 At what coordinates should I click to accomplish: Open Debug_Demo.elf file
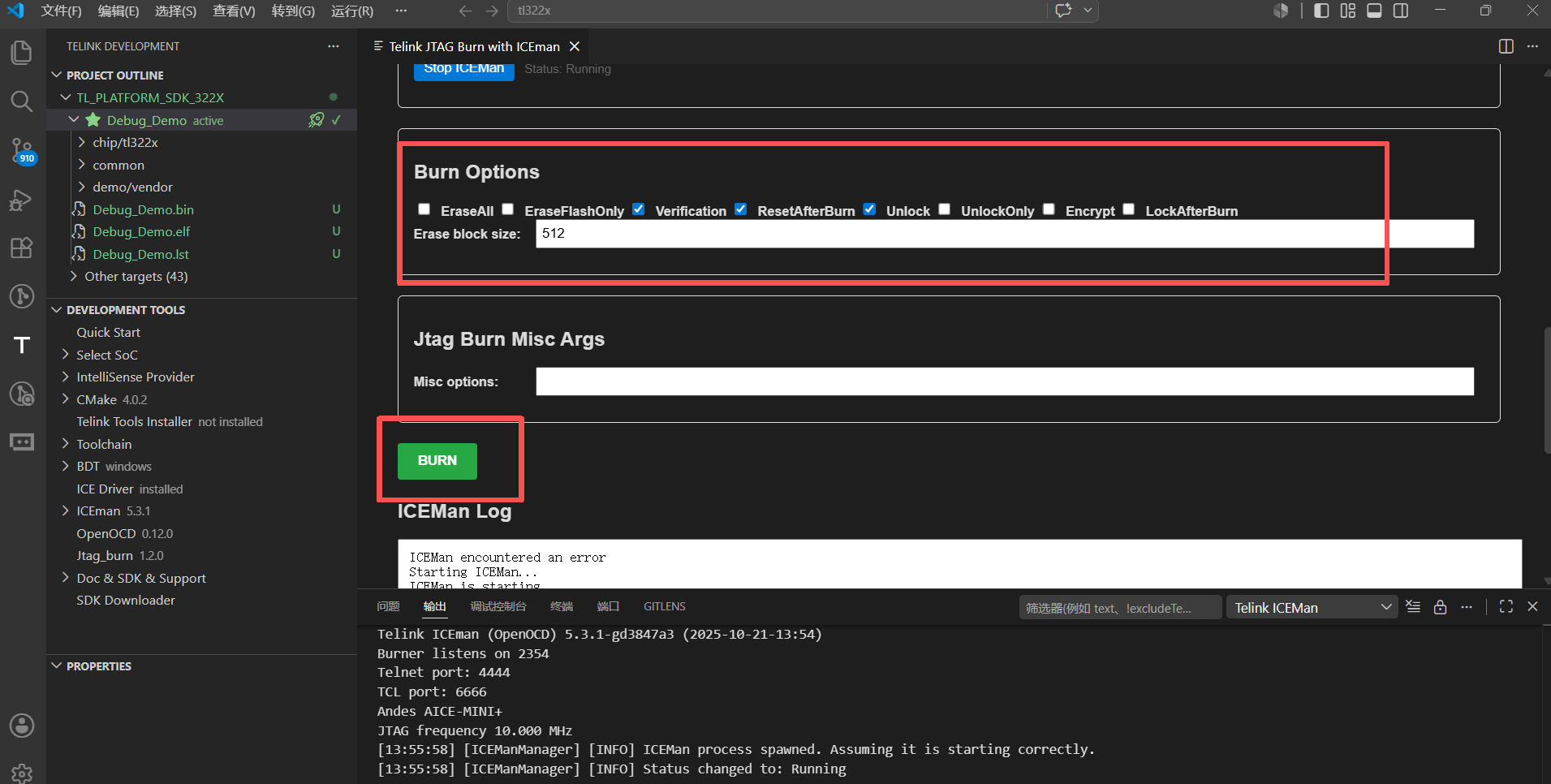pos(141,231)
